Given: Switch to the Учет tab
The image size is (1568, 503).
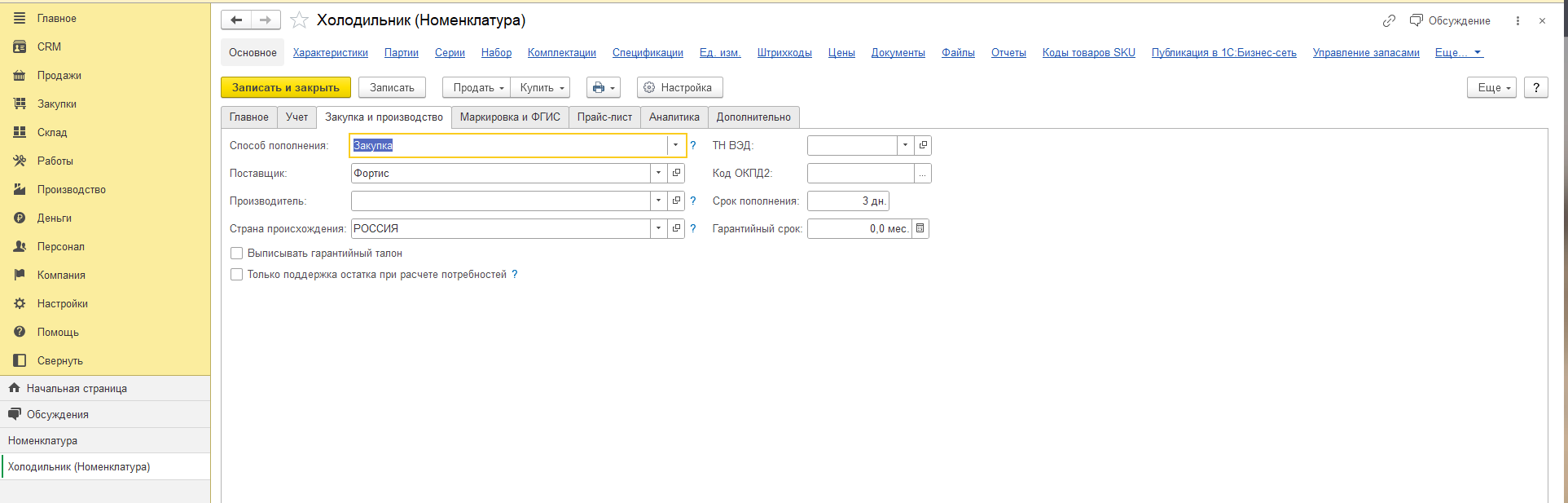Looking at the screenshot, I should tap(296, 117).
